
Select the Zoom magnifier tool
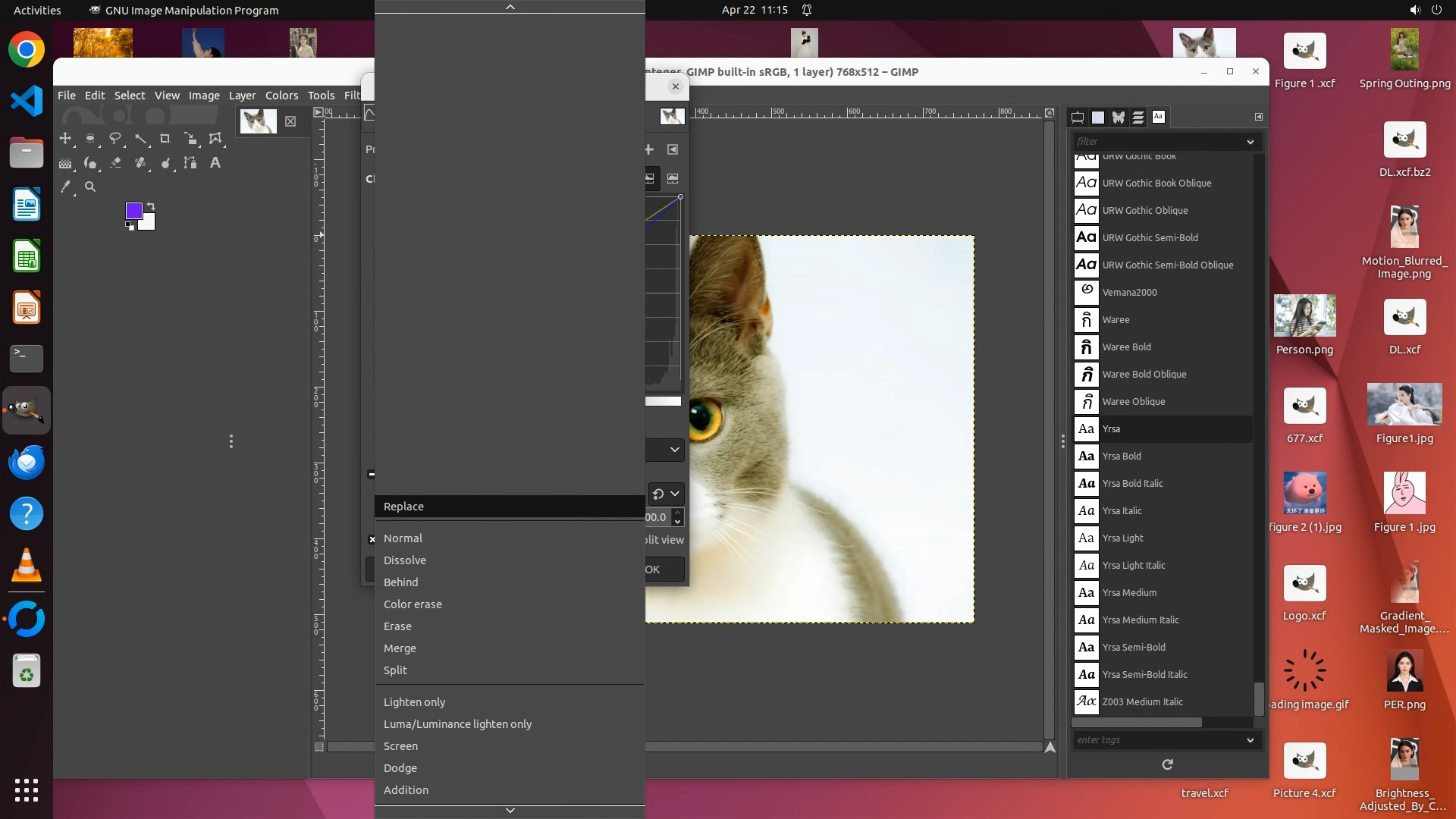[x=90, y=187]
